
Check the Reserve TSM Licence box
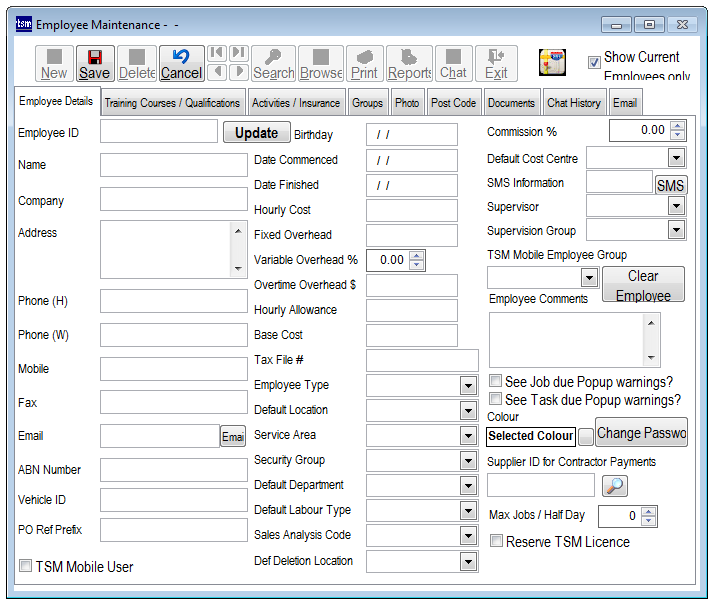point(496,542)
